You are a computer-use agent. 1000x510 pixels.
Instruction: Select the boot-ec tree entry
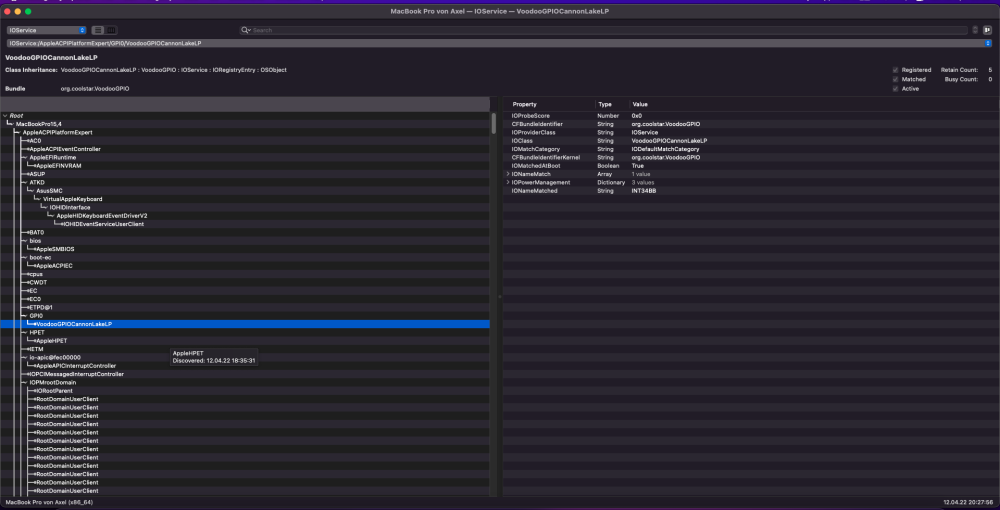(40, 258)
